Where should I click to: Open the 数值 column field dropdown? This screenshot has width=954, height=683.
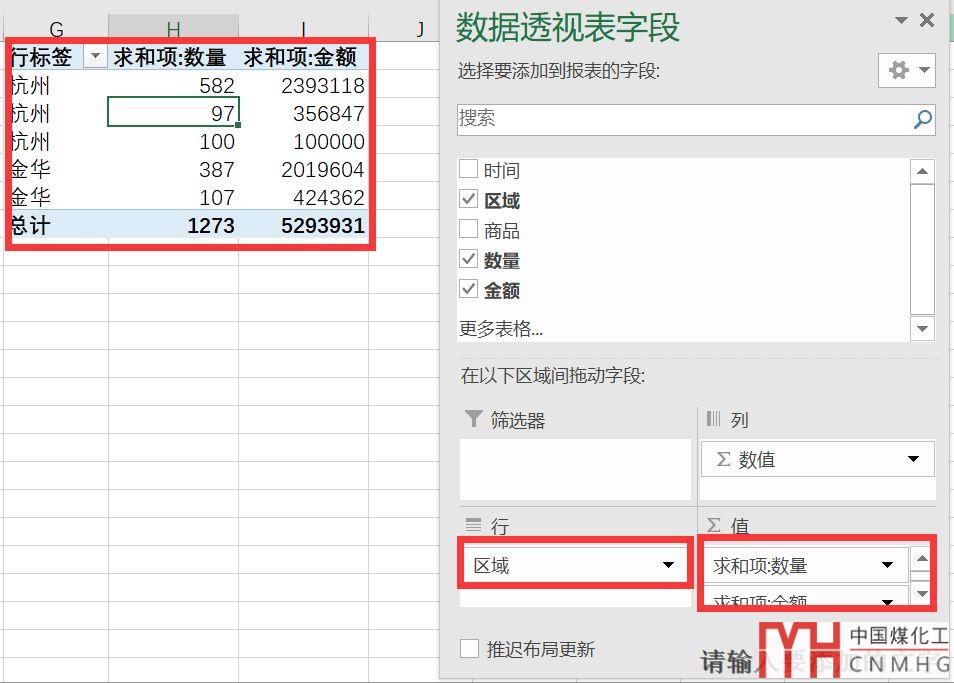point(912,460)
